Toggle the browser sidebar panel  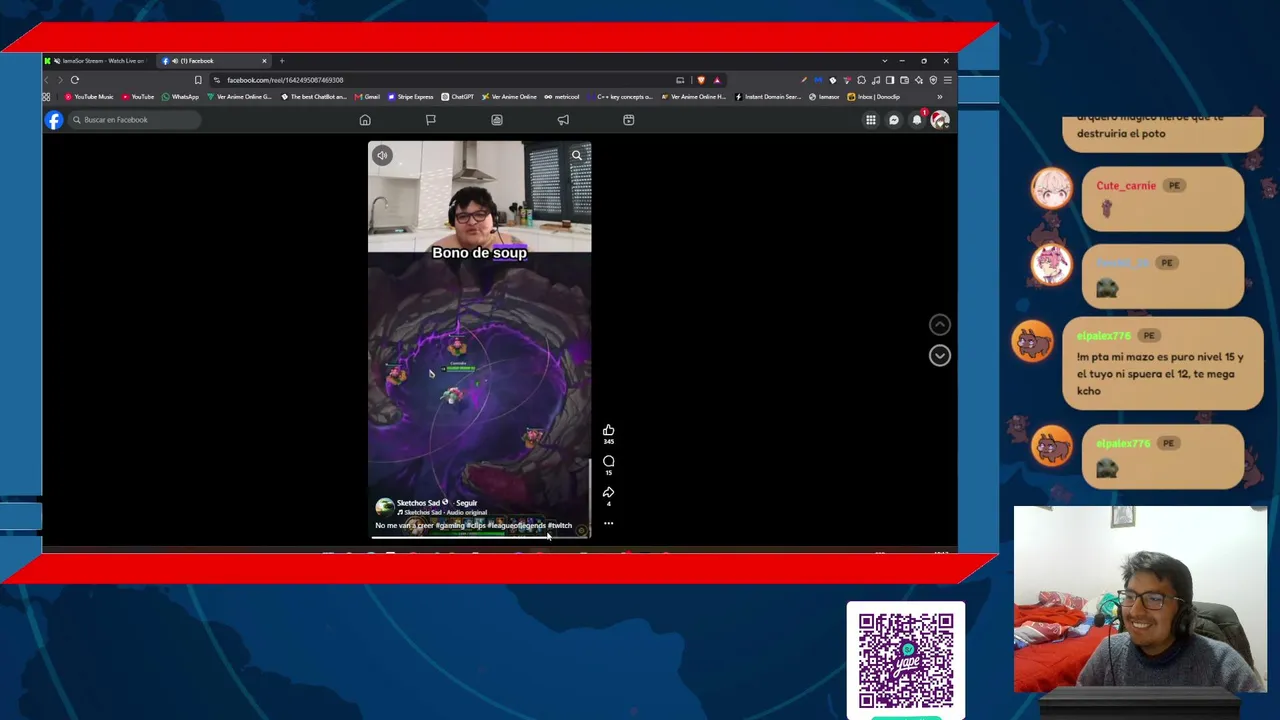point(890,80)
